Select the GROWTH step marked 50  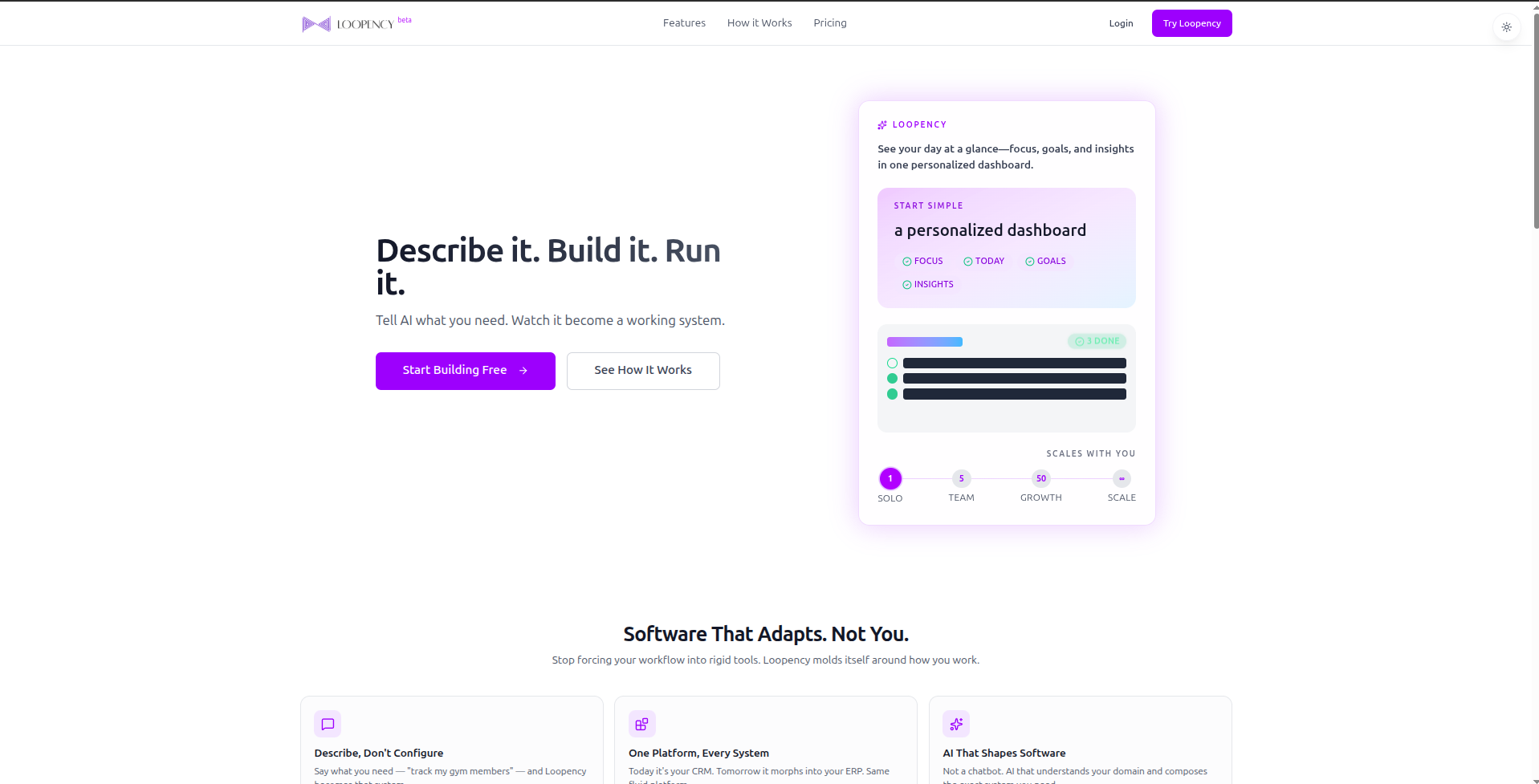tap(1040, 479)
